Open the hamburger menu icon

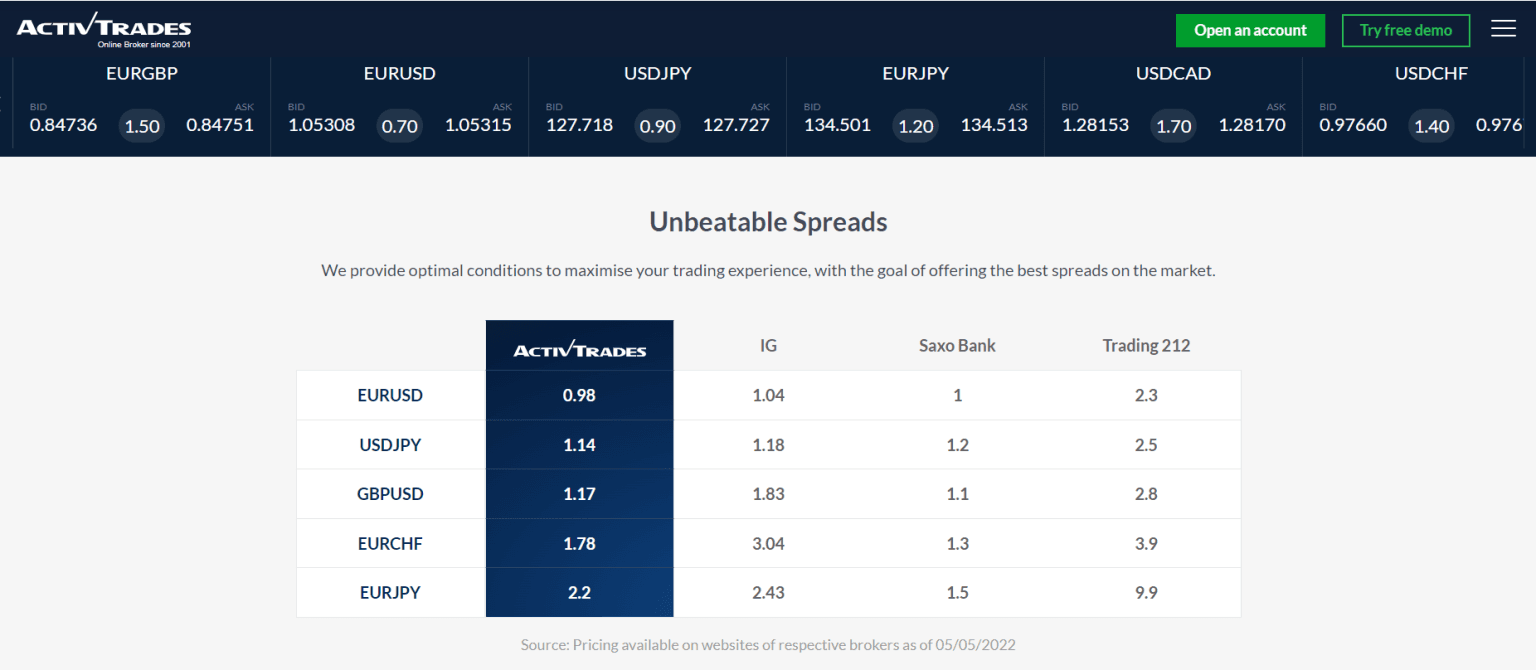coord(1503,29)
